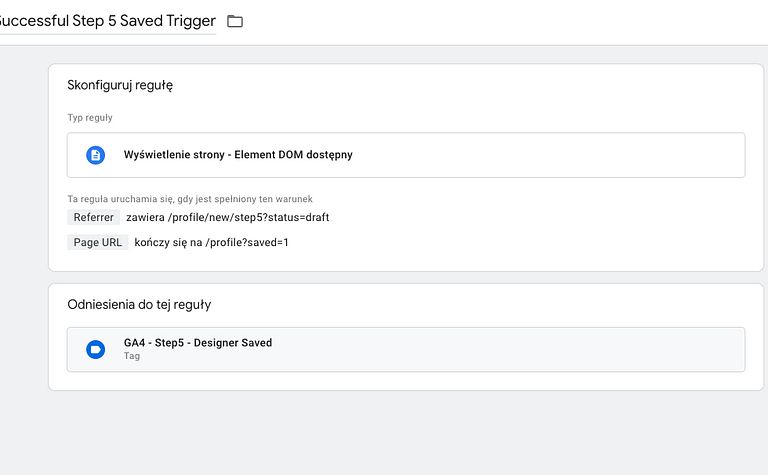Click the blue page view trigger icon
768x475 pixels.
pos(95,155)
